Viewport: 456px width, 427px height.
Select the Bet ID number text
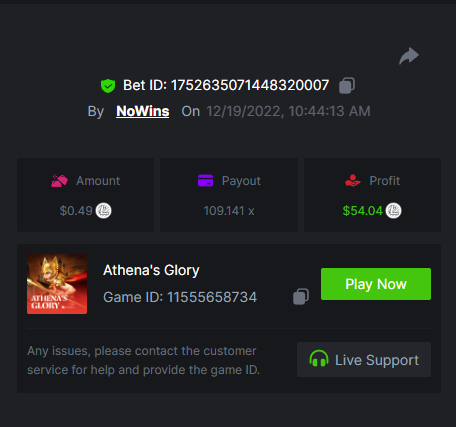(250, 85)
